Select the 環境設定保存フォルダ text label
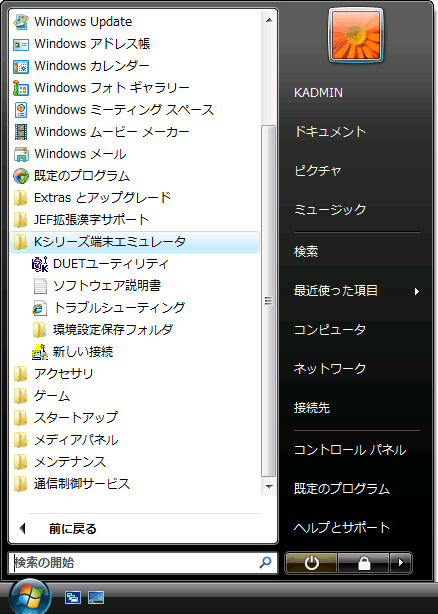 [x=113, y=330]
